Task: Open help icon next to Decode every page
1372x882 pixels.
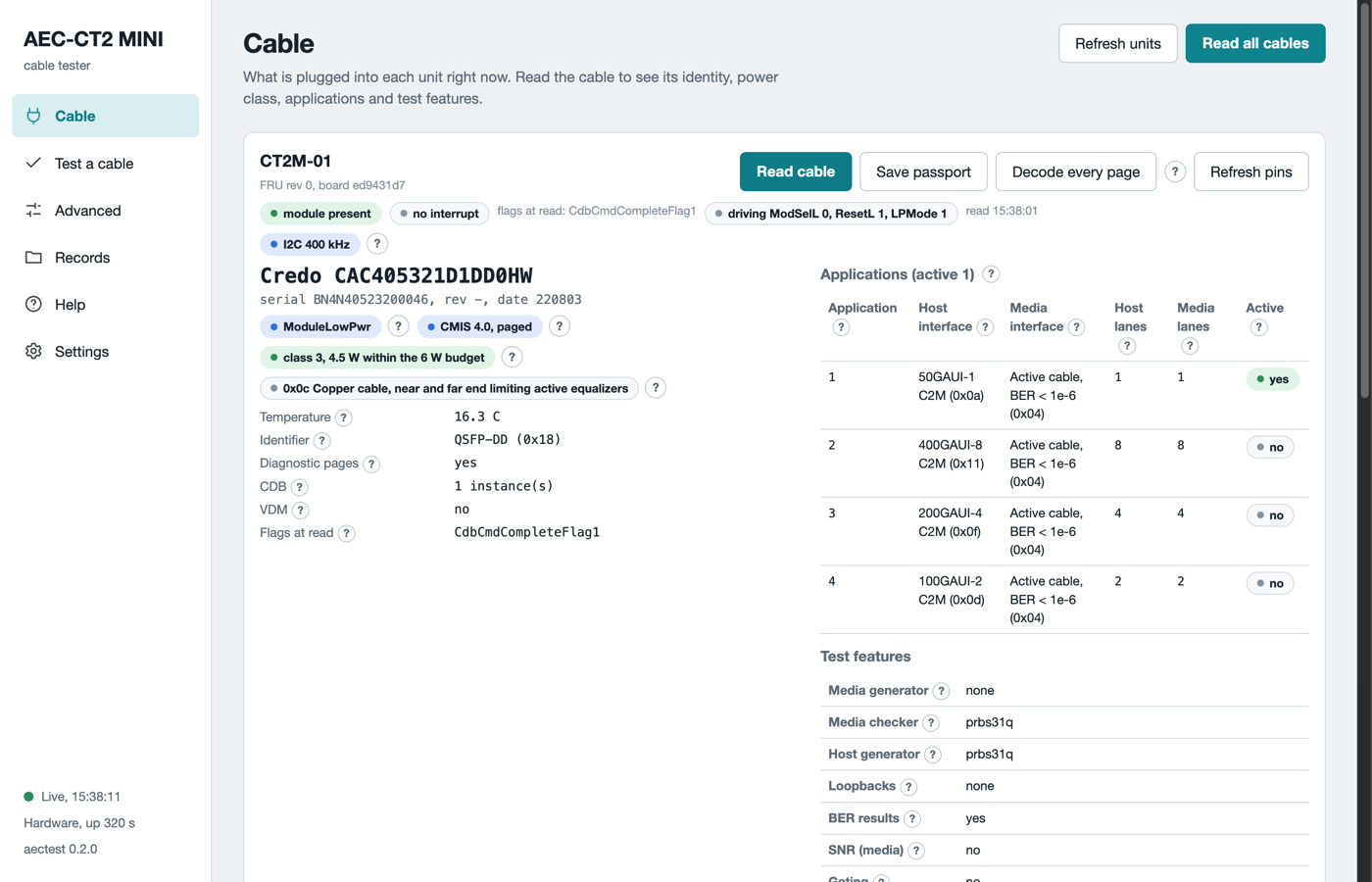Action: (1175, 171)
